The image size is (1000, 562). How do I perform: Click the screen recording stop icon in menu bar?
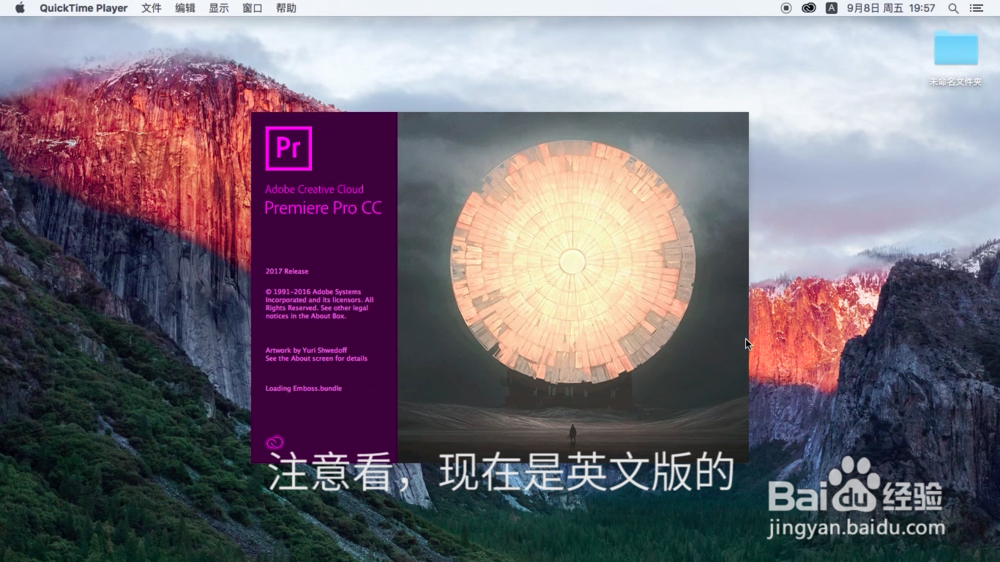[x=786, y=8]
